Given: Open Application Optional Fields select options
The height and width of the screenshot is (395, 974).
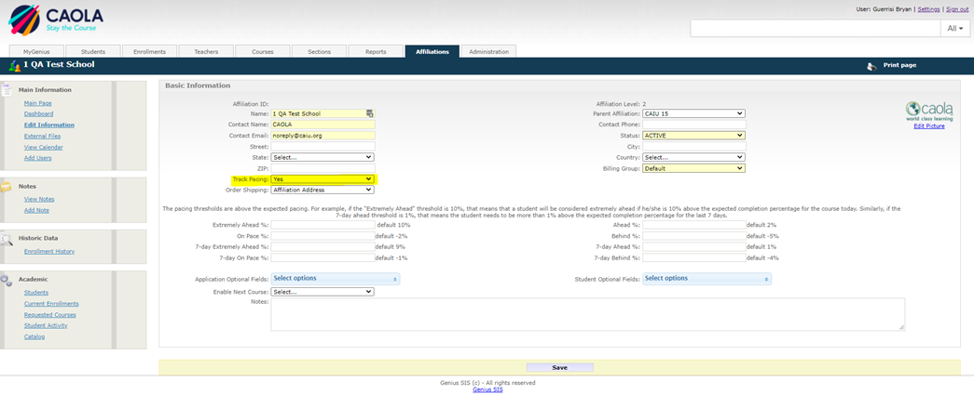Looking at the screenshot, I should 335,279.
